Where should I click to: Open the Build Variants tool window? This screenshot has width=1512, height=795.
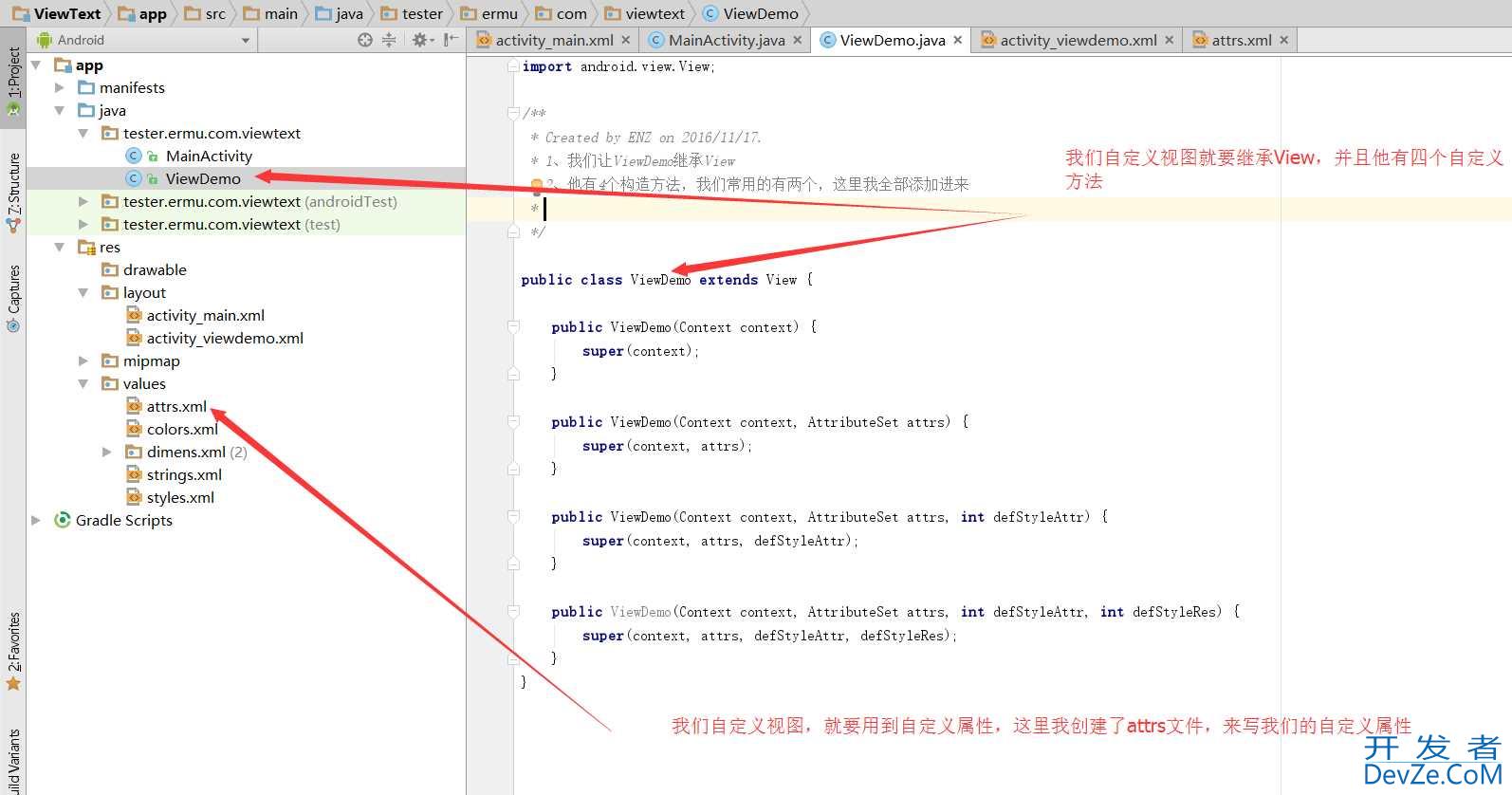[x=13, y=762]
